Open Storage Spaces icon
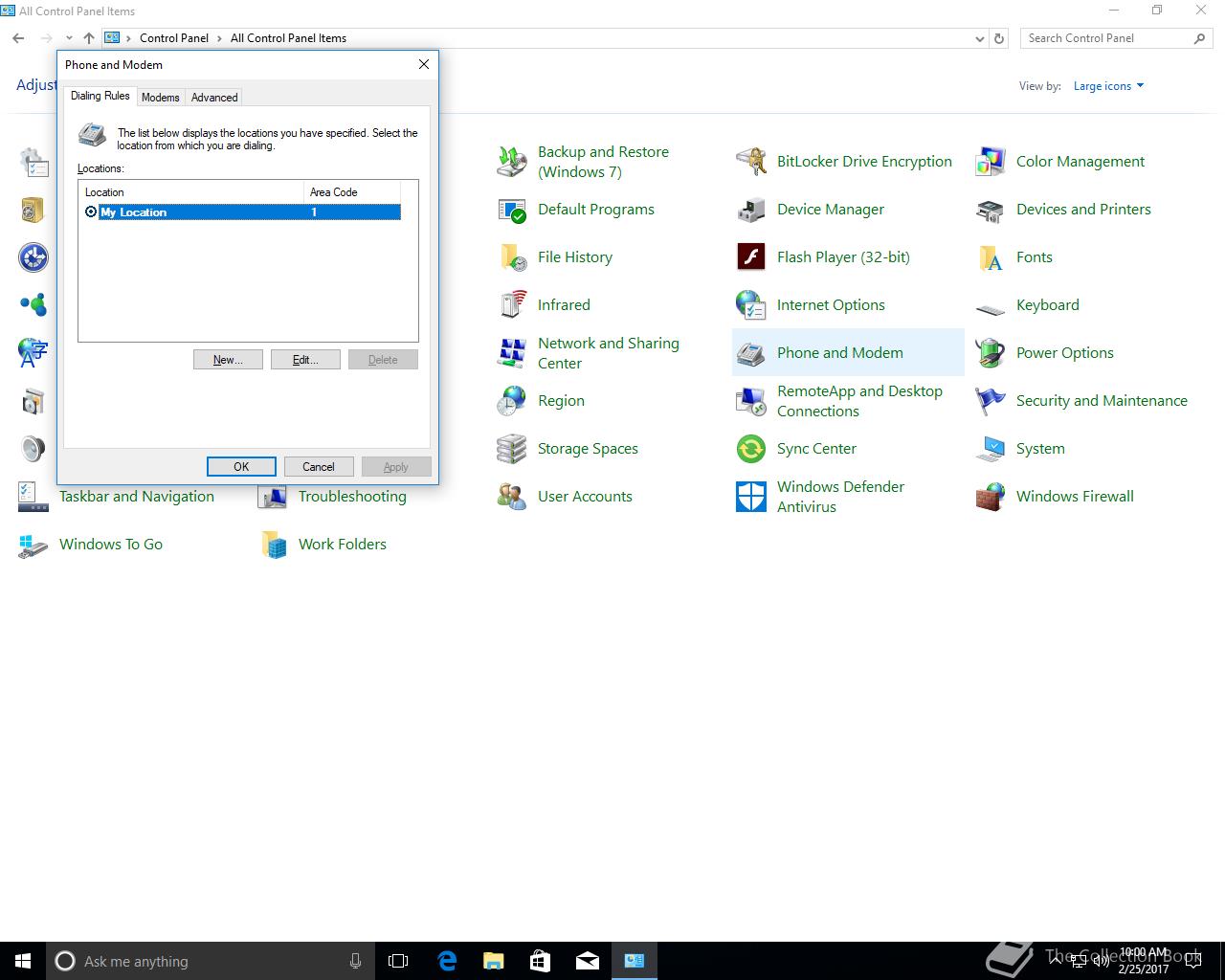The width and height of the screenshot is (1225, 980). pos(512,449)
